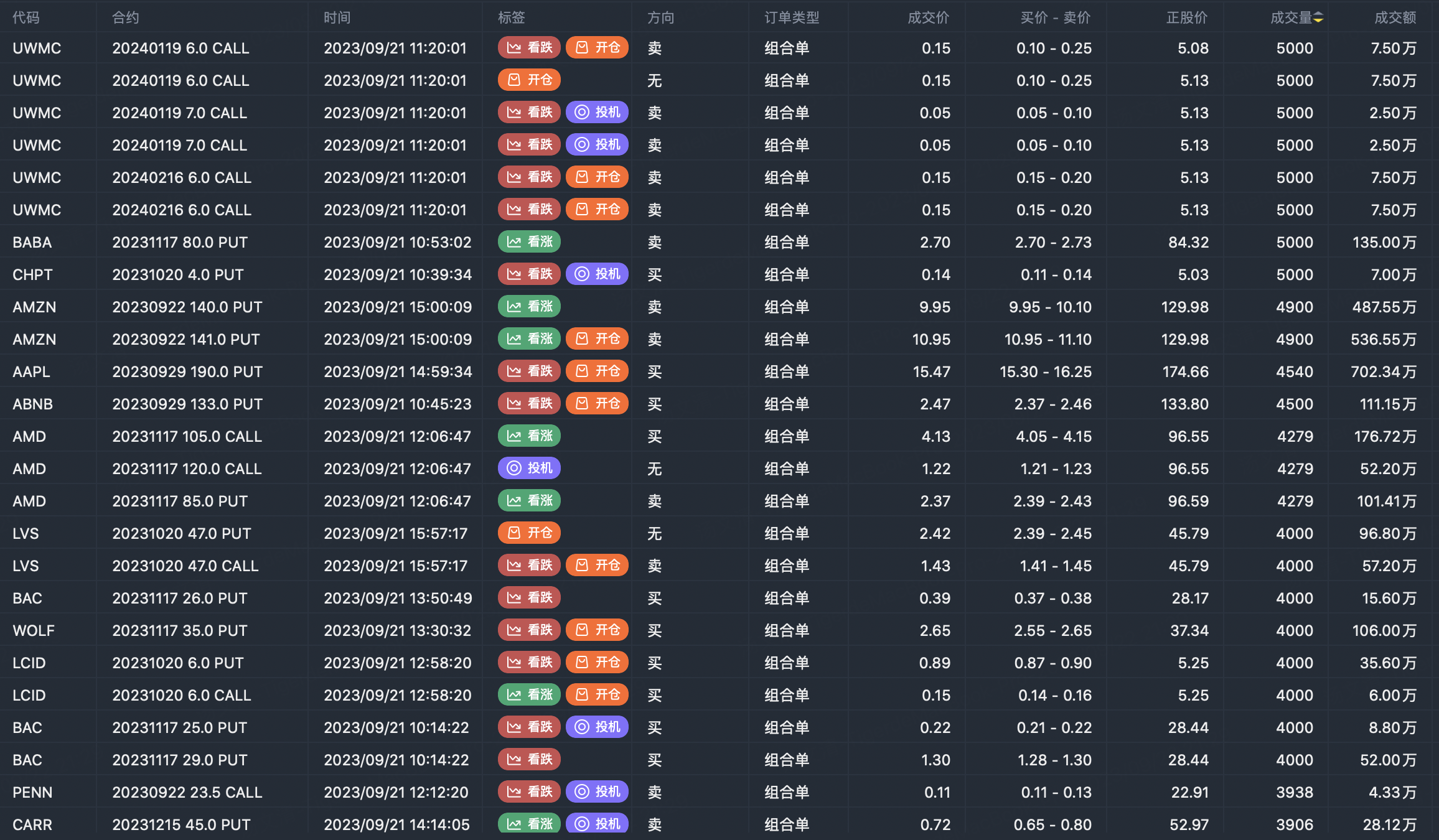This screenshot has width=1439, height=840.
Task: Click the stock price 133.80
Action: point(1185,404)
